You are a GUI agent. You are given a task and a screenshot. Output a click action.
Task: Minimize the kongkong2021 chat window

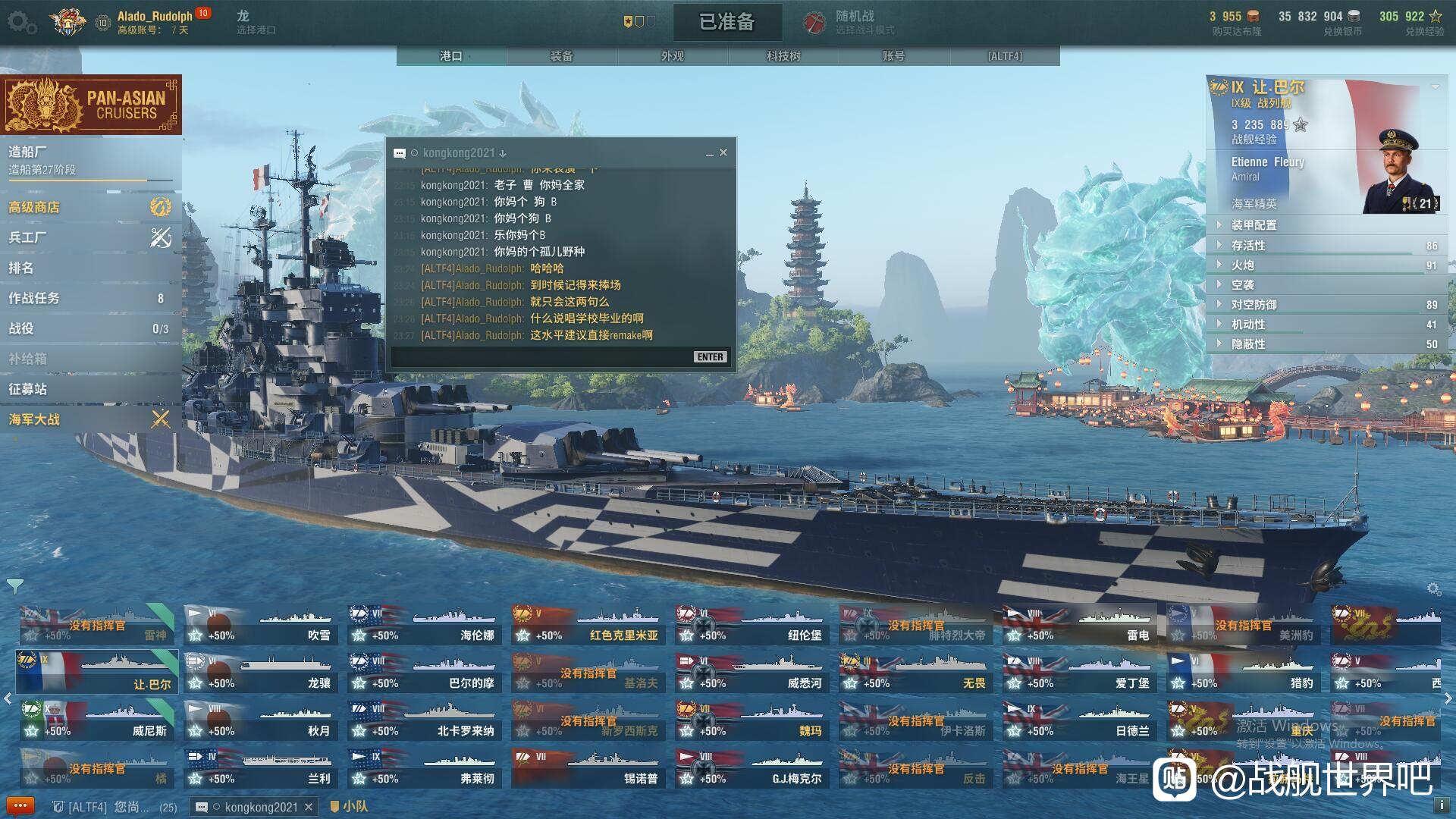[x=710, y=153]
